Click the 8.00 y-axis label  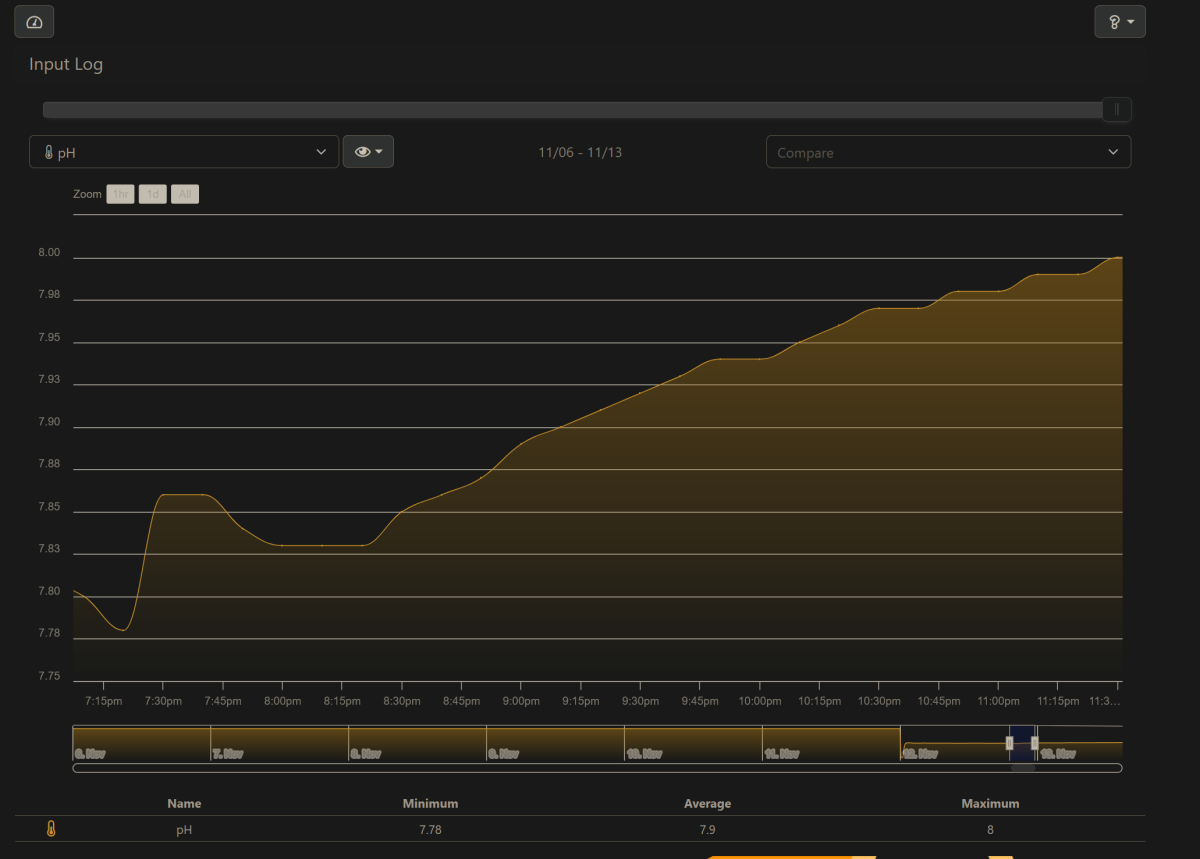point(50,253)
